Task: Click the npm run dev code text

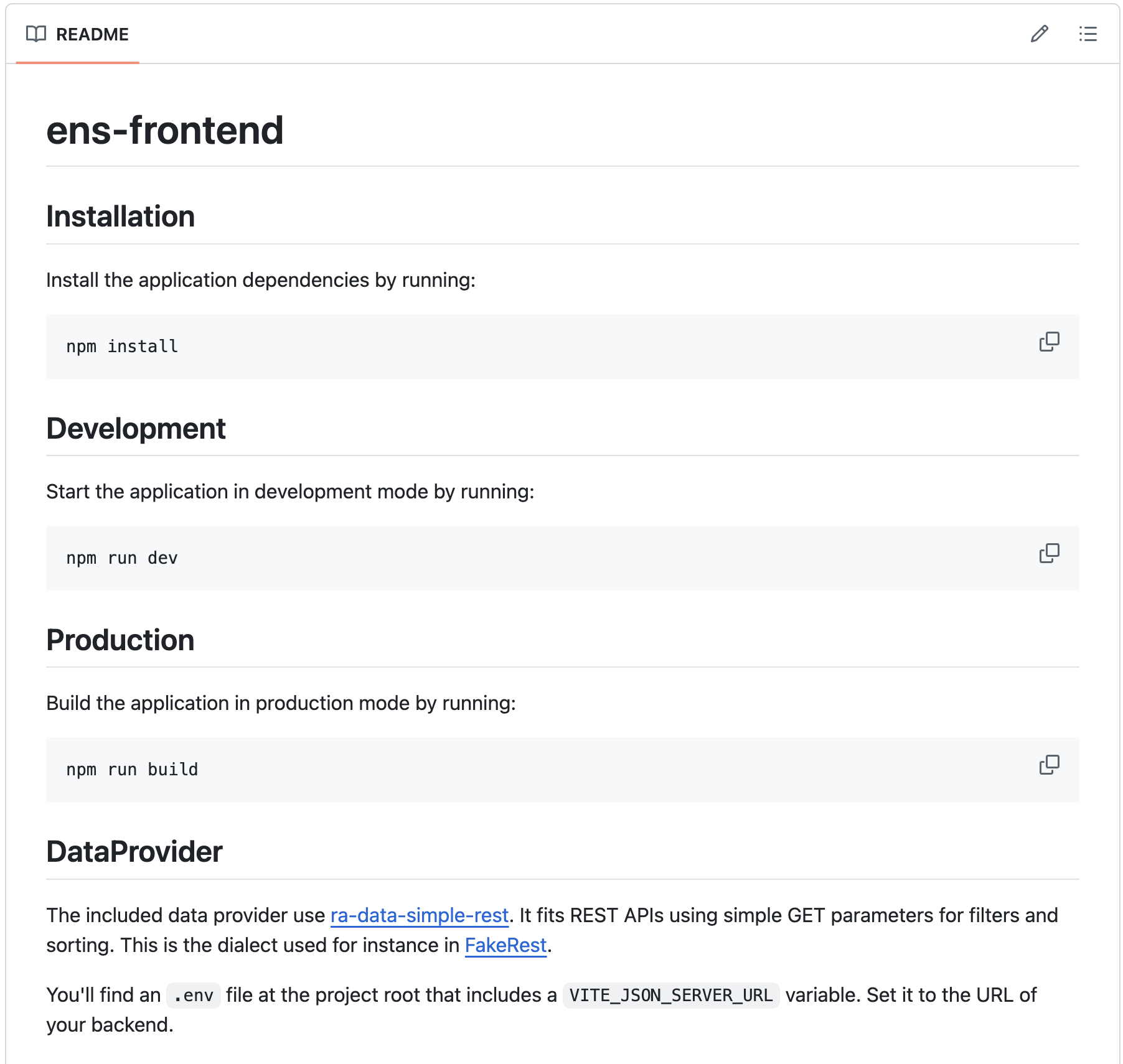Action: pyautogui.click(x=122, y=558)
